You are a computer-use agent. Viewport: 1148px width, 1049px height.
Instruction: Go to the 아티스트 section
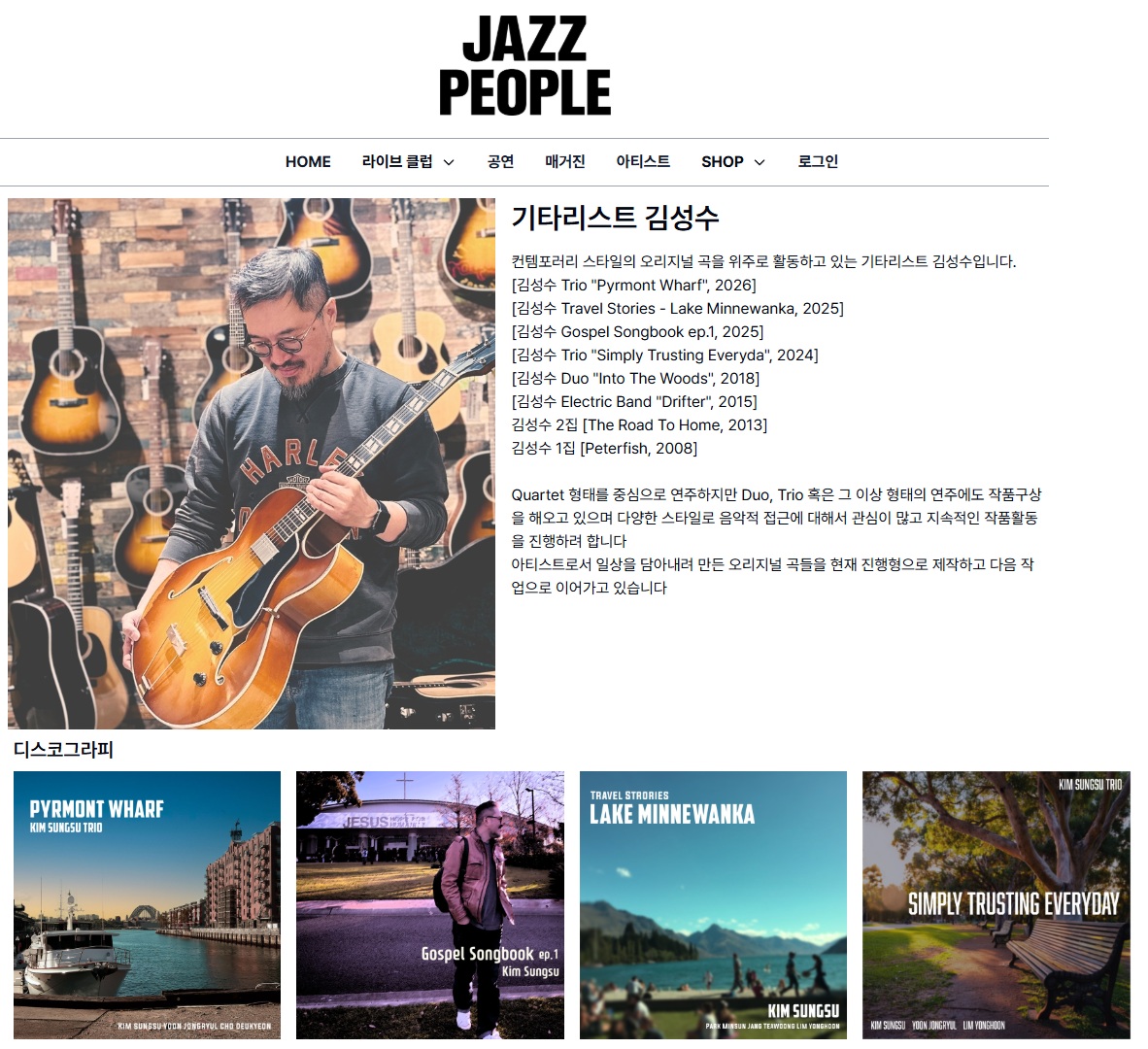point(643,162)
